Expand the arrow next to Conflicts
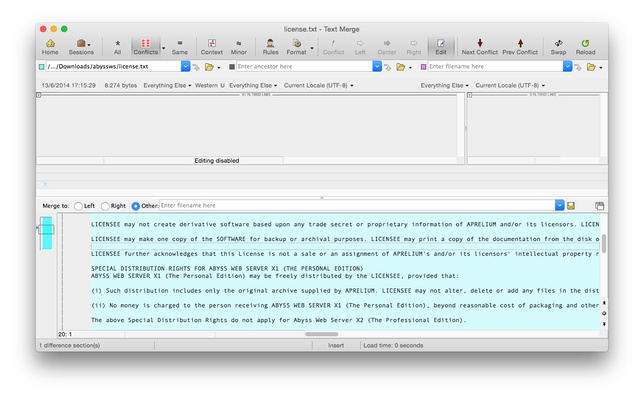Screen dimensions: 644x400 click(163, 48)
